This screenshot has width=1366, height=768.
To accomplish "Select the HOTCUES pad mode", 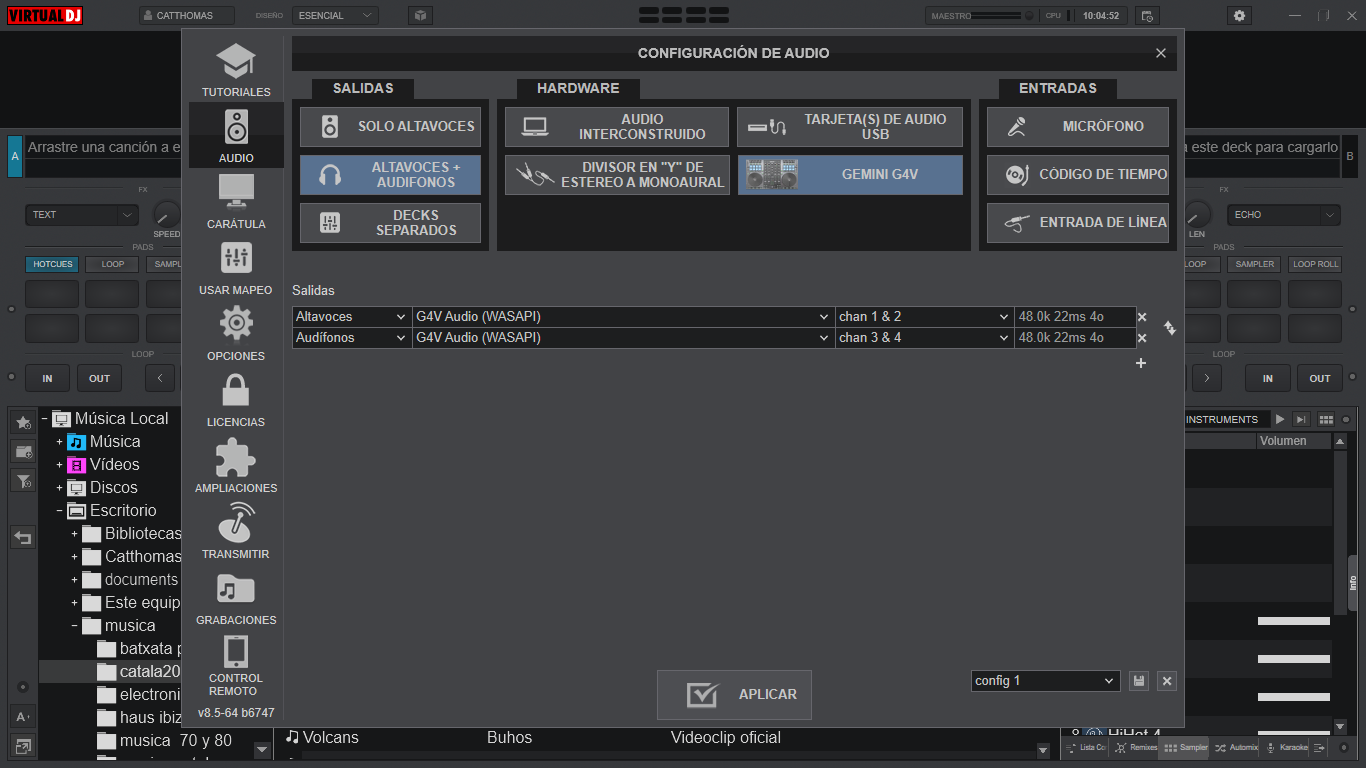I will [x=52, y=264].
